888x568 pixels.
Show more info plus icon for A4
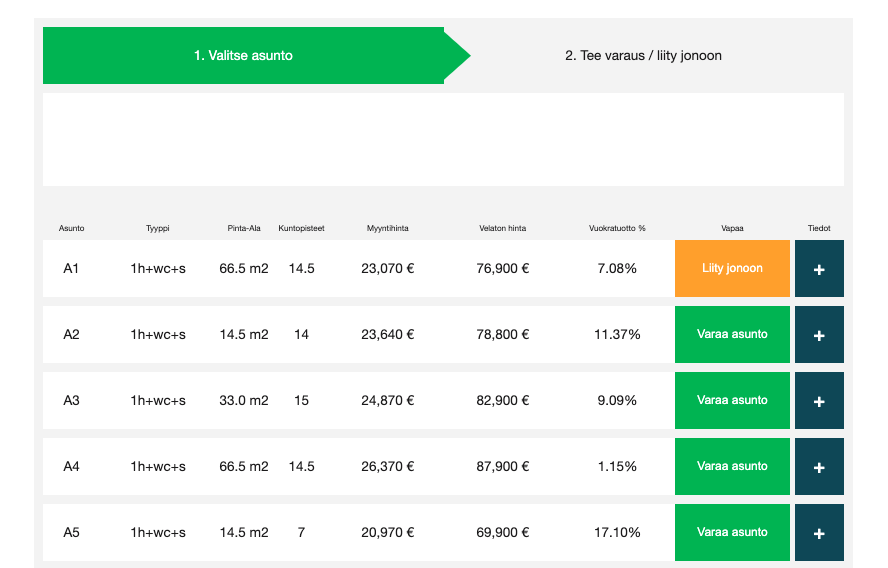pyautogui.click(x=819, y=467)
